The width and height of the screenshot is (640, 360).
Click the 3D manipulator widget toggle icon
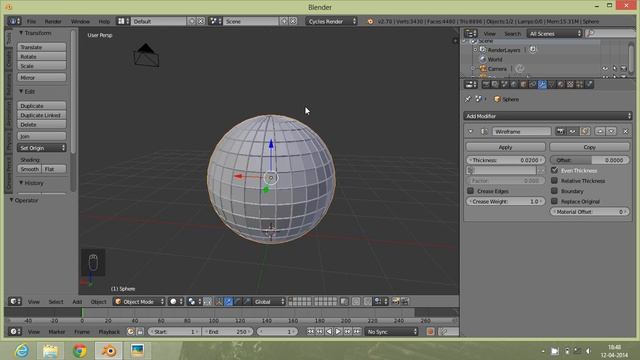pyautogui.click(x=219, y=302)
